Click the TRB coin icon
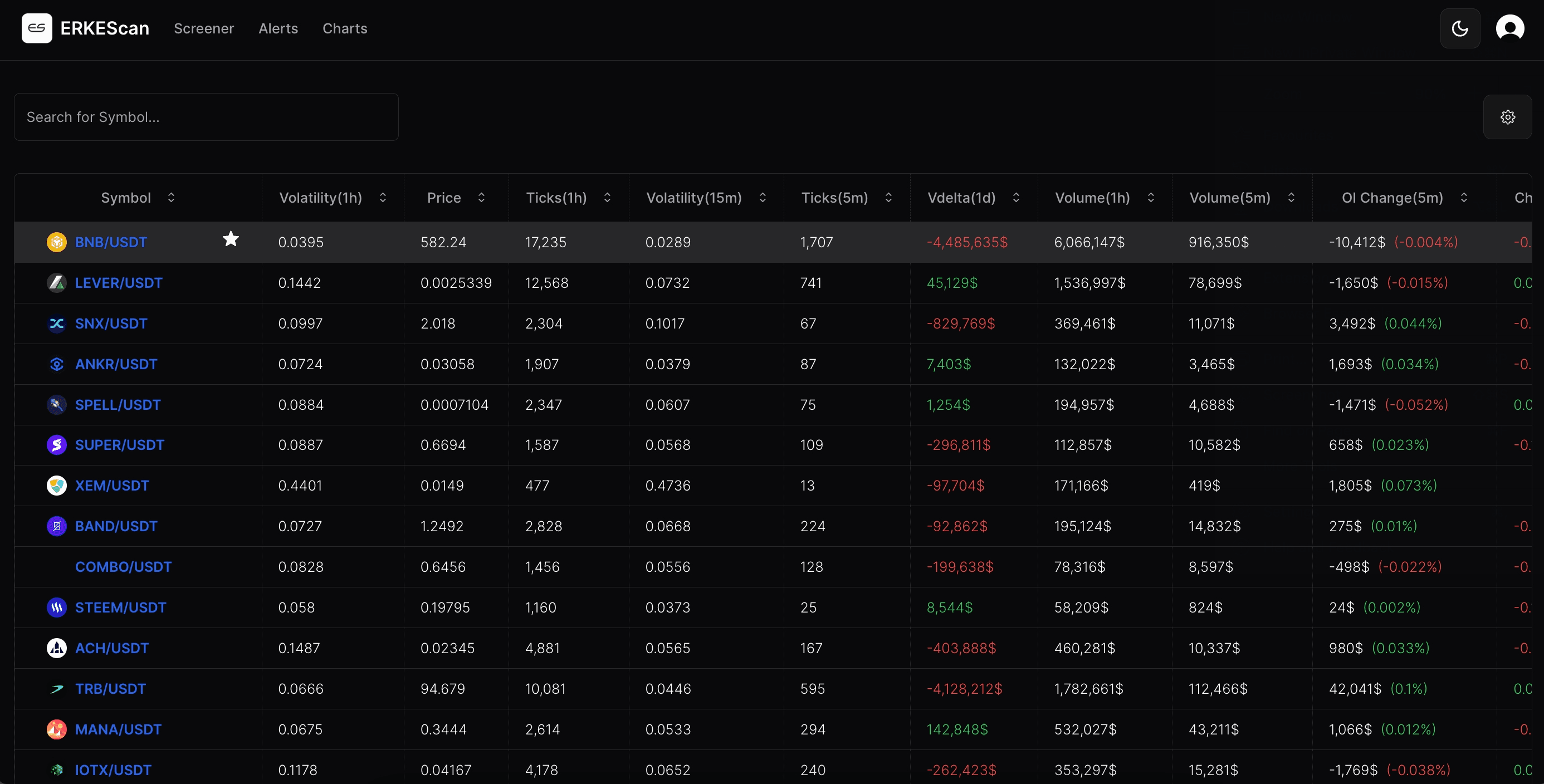 point(56,689)
